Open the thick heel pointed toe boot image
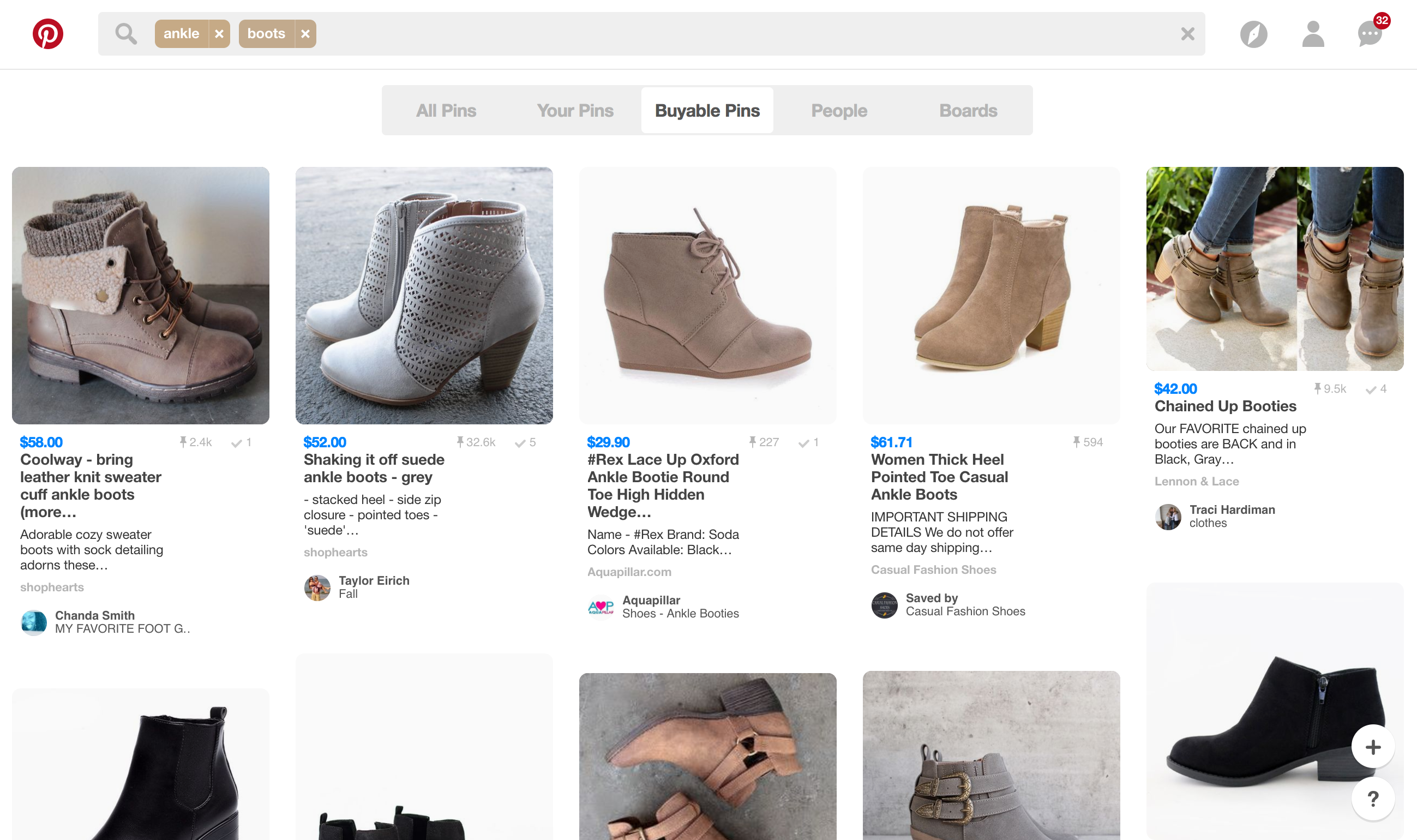Screen dimensions: 1417x840 (x=991, y=296)
